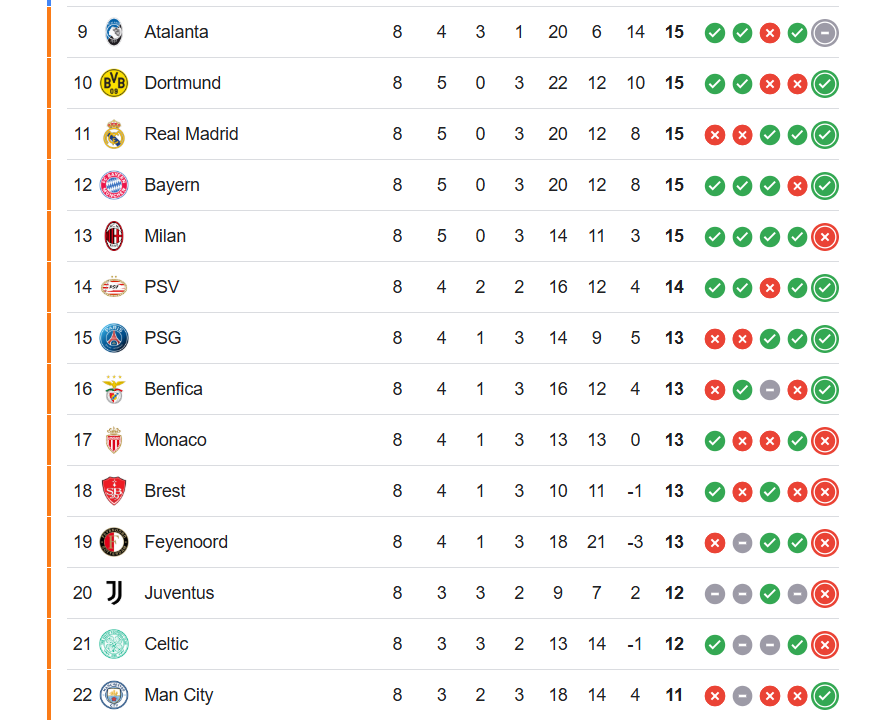Click the PSV team name
Viewport: 883px width, 720px height.
[x=162, y=287]
